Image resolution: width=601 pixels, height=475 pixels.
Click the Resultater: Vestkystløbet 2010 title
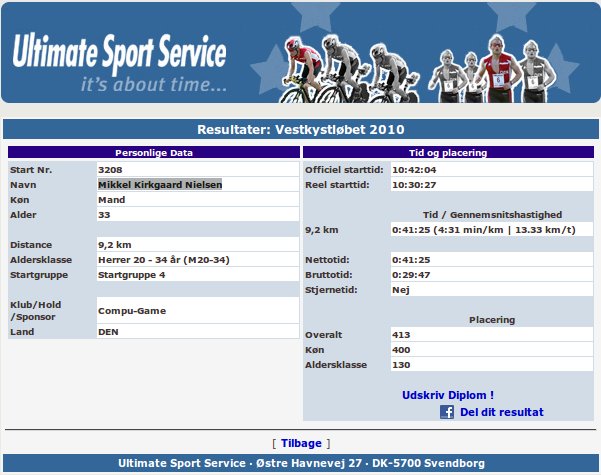[x=301, y=130]
